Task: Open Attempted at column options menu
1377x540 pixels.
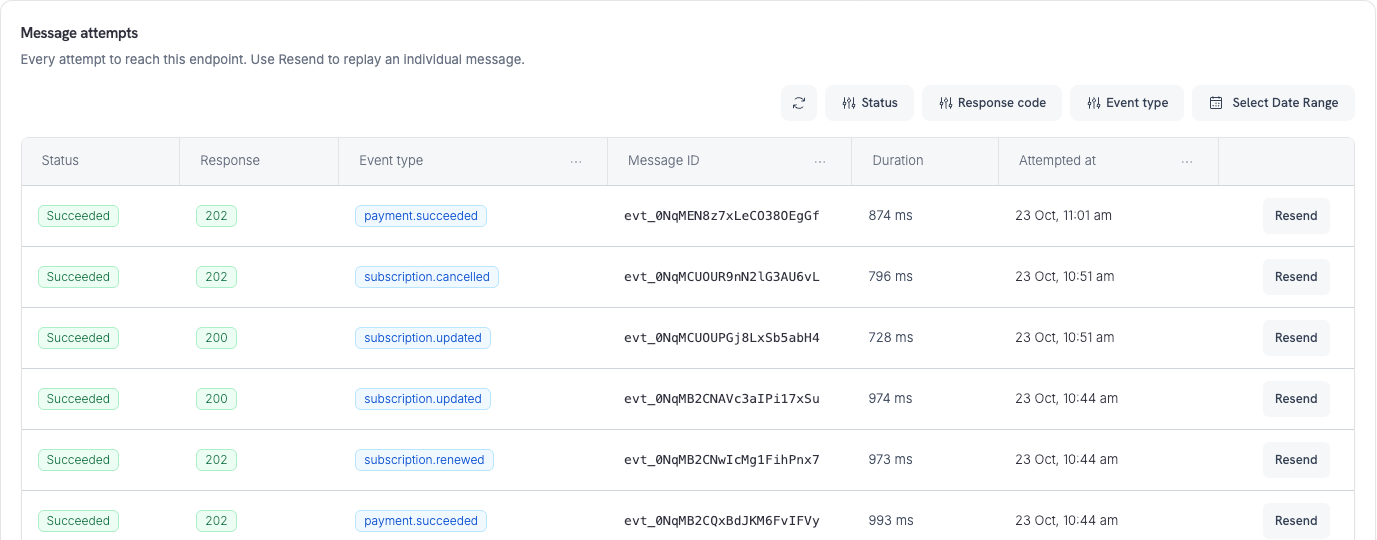Action: (x=1187, y=161)
